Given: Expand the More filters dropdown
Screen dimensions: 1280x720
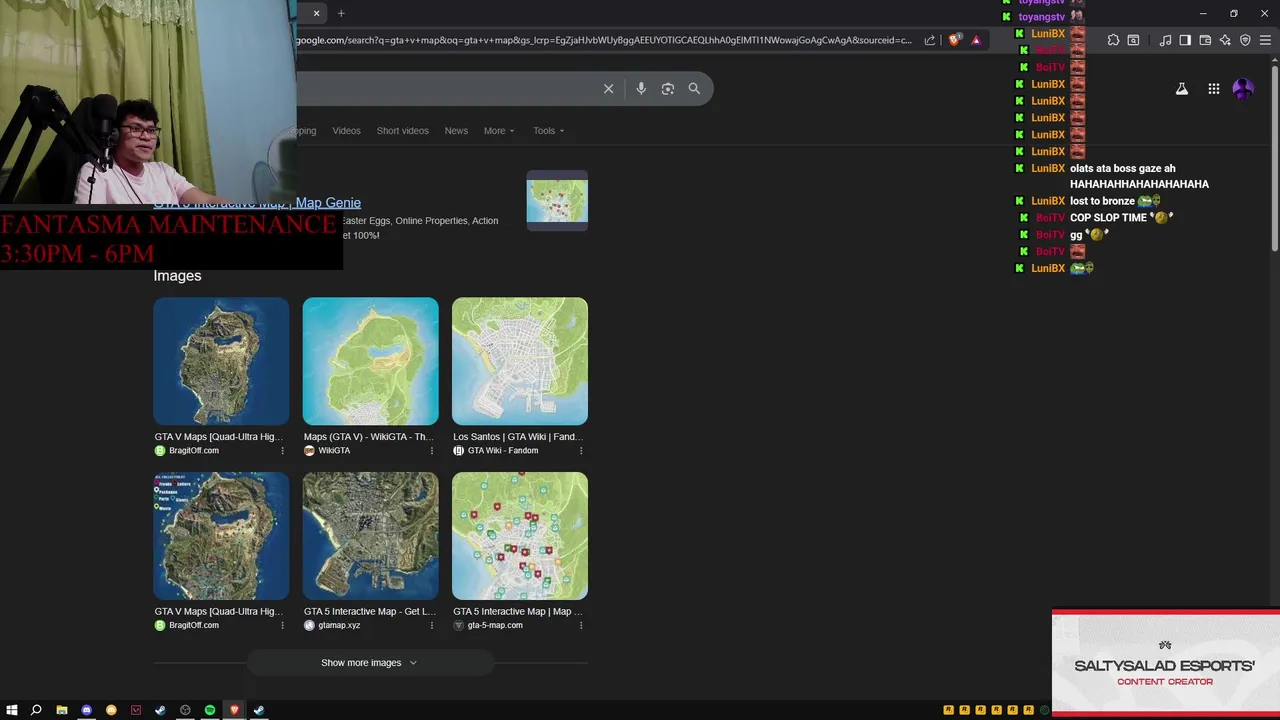Looking at the screenshot, I should [x=499, y=131].
